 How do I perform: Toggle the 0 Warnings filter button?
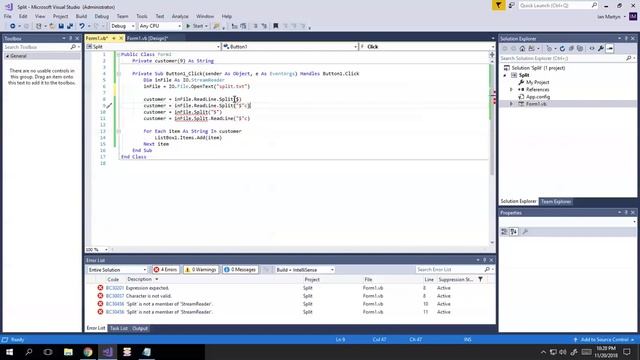(x=200, y=270)
